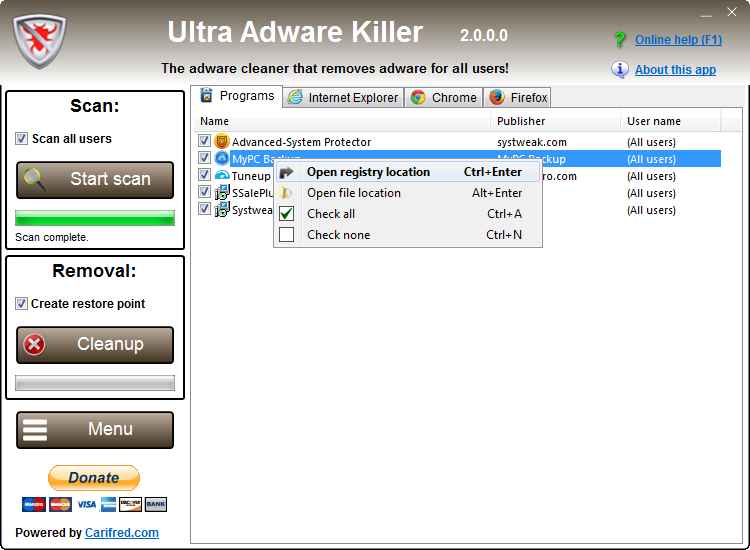The image size is (750, 550).
Task: Choose Open registry location from context menu
Action: coord(368,172)
